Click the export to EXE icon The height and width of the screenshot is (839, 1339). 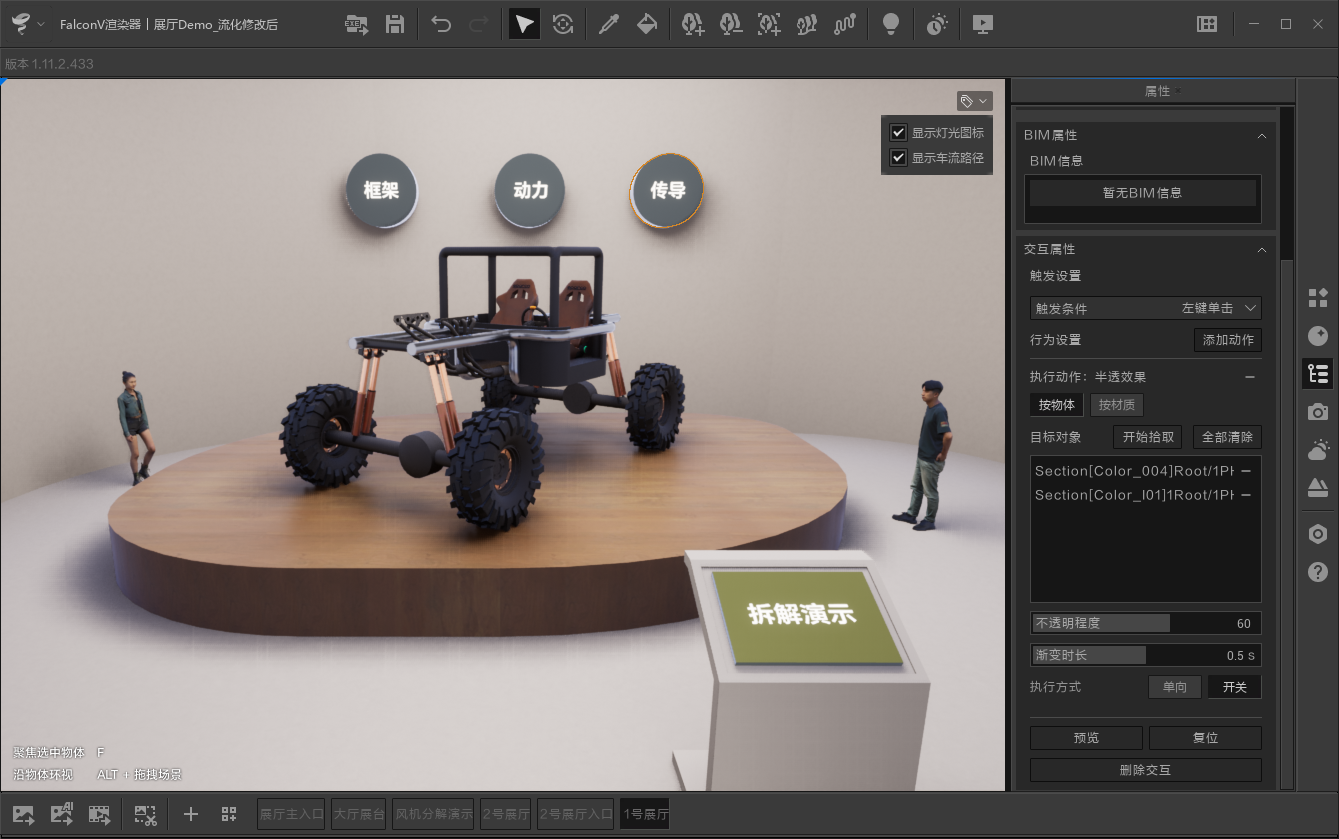[356, 25]
